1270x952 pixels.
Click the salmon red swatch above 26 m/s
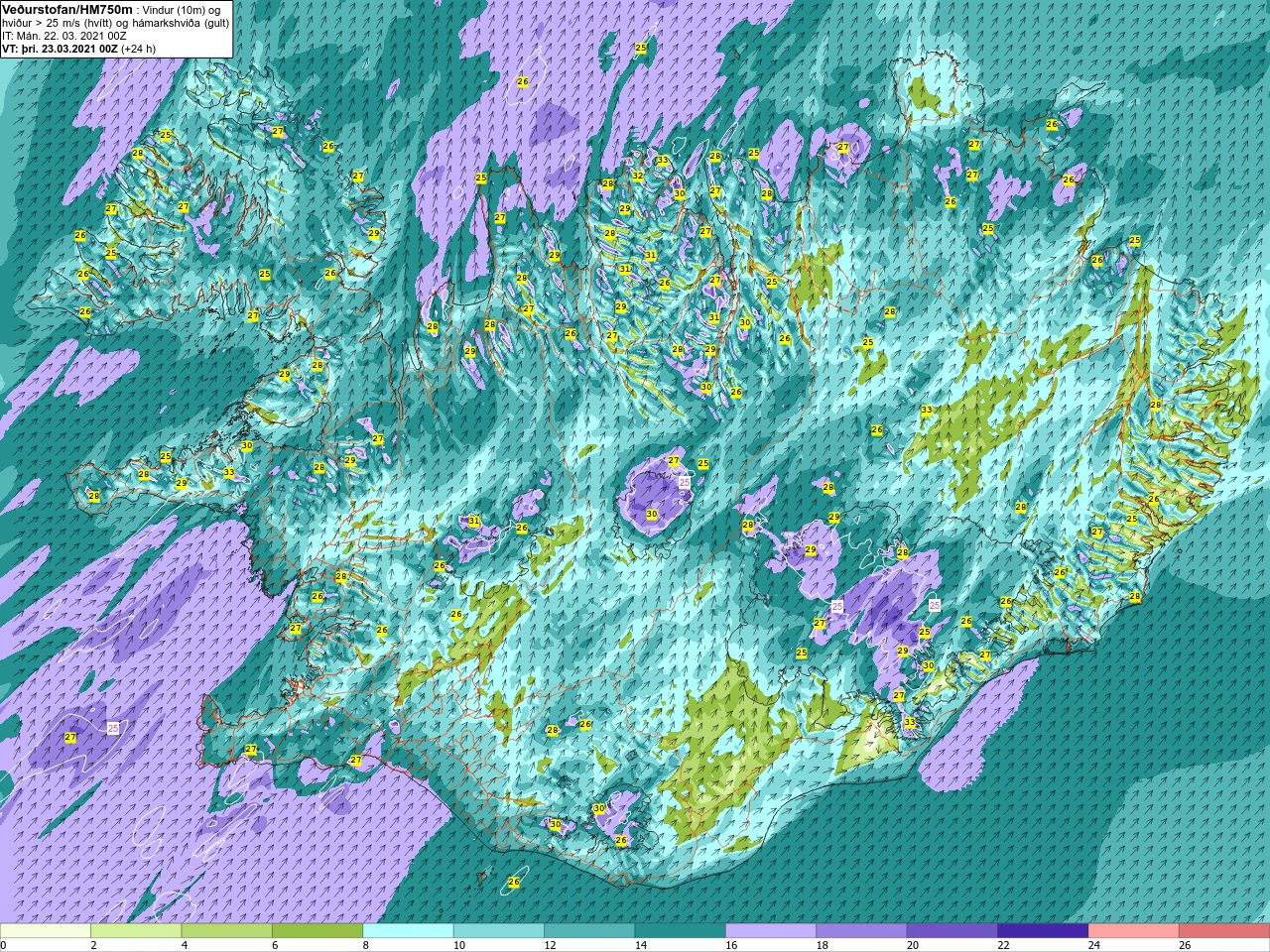pyautogui.click(x=1224, y=932)
